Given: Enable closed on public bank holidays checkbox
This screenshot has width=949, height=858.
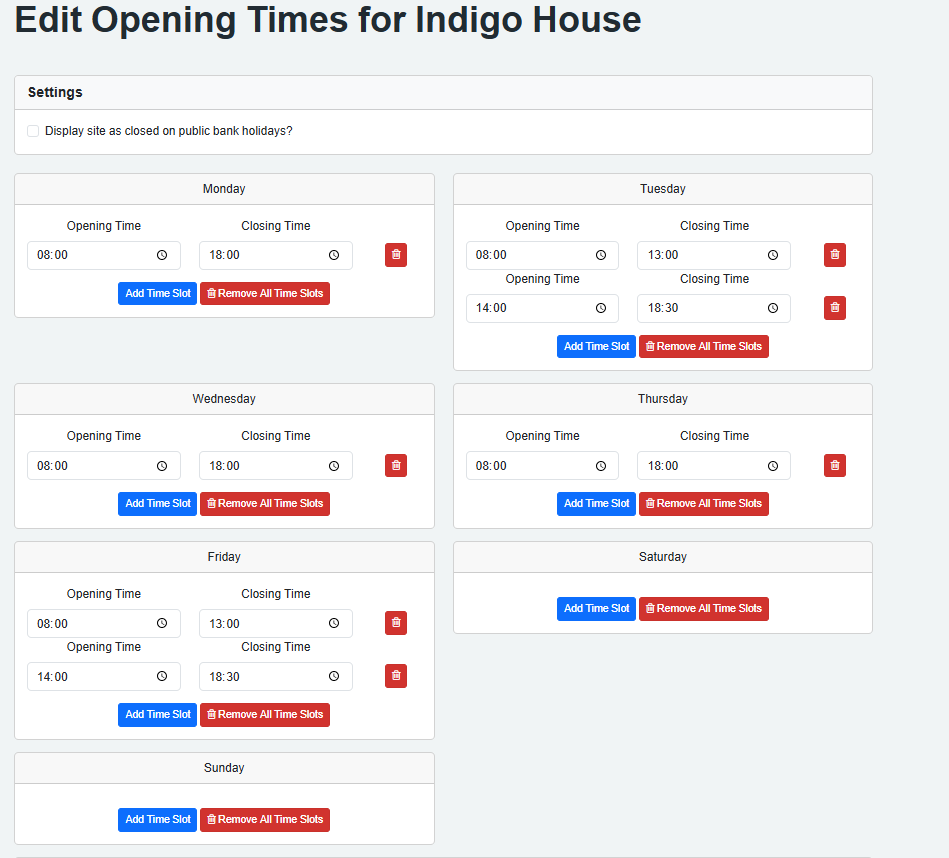Looking at the screenshot, I should pos(33,131).
